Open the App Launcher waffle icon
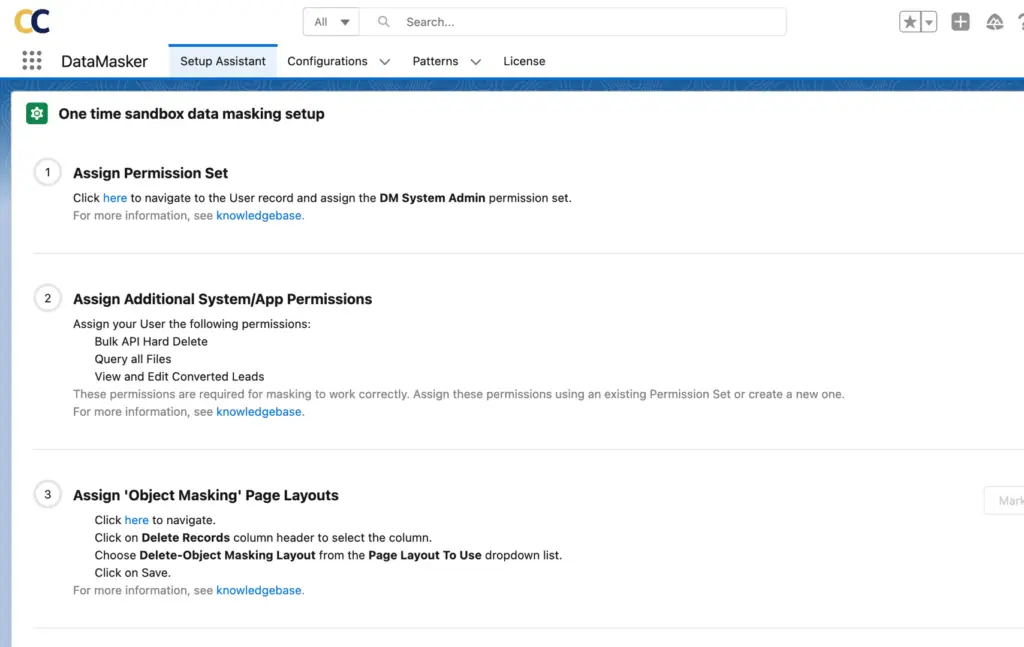1024x647 pixels. click(31, 60)
